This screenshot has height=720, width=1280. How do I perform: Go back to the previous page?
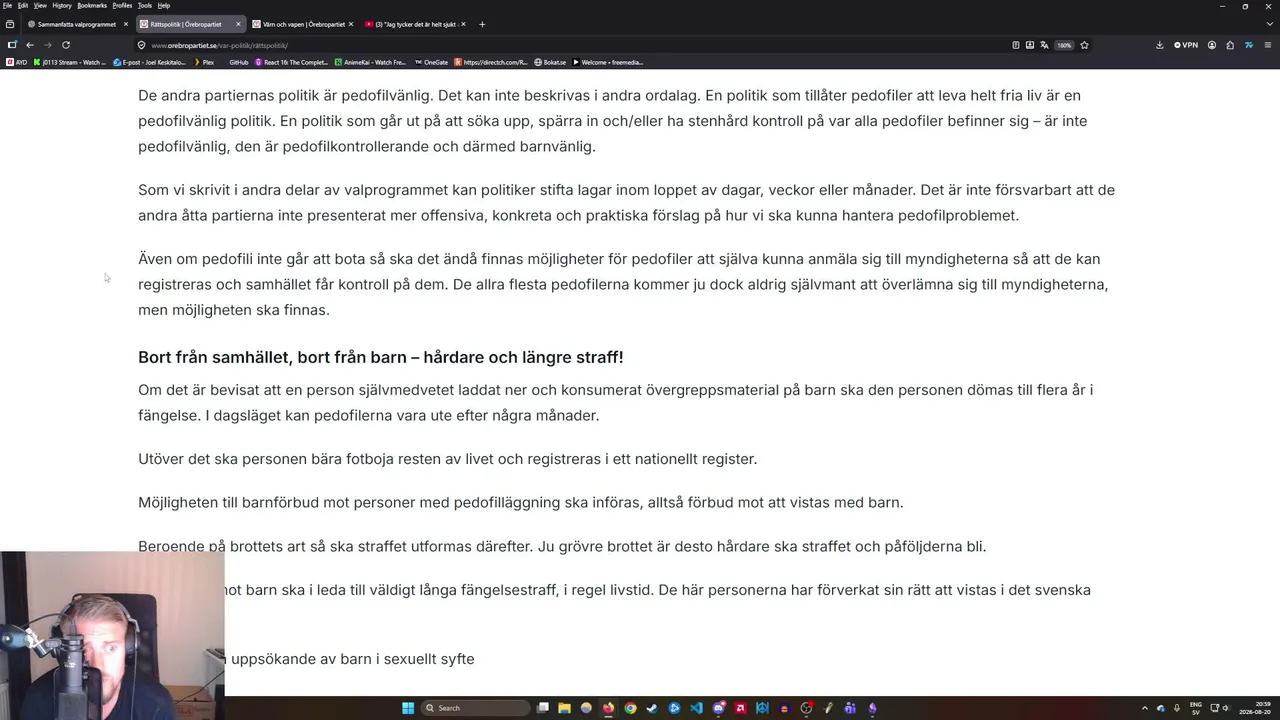(x=30, y=45)
